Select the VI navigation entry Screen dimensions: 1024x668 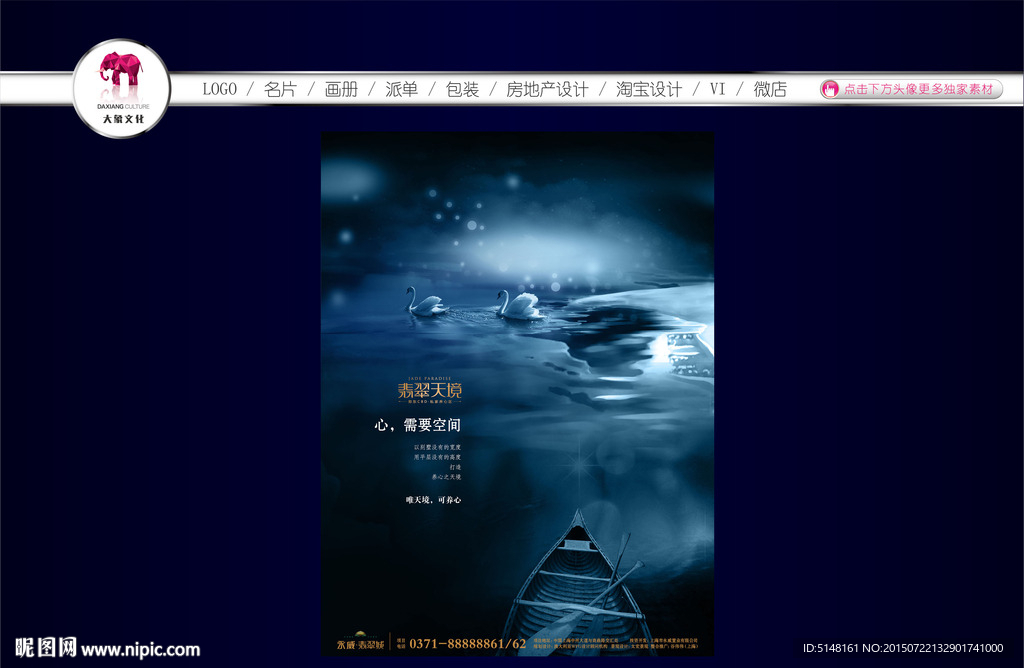[x=718, y=88]
